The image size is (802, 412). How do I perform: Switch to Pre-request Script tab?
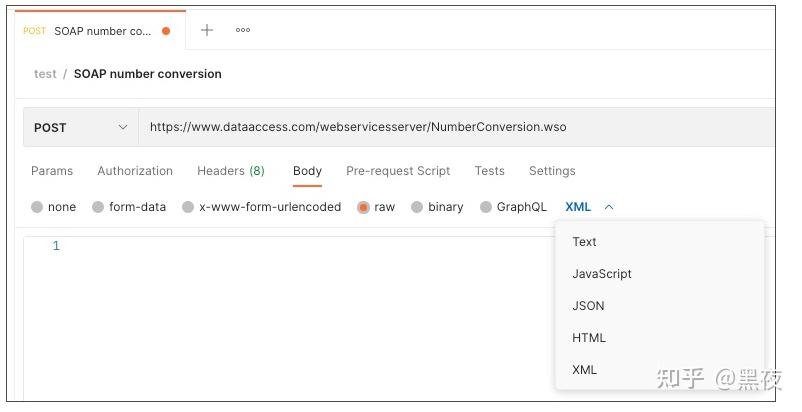tap(398, 171)
